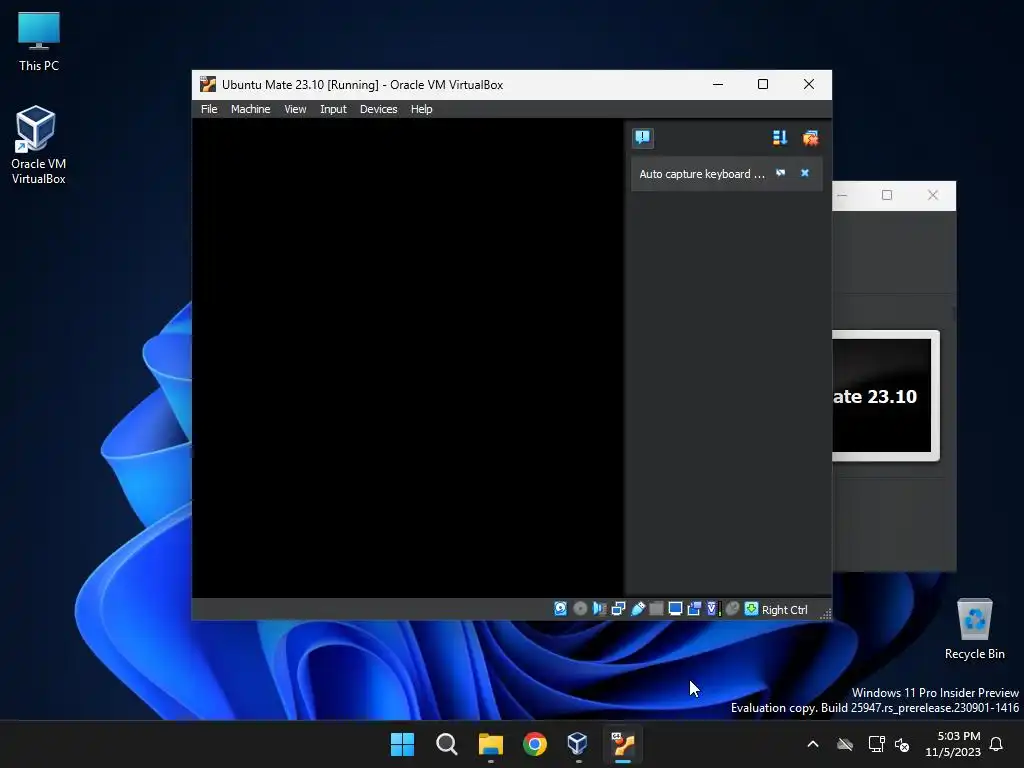Viewport: 1024px width, 768px height.
Task: Click the virtualization features V icon
Action: [x=713, y=609]
